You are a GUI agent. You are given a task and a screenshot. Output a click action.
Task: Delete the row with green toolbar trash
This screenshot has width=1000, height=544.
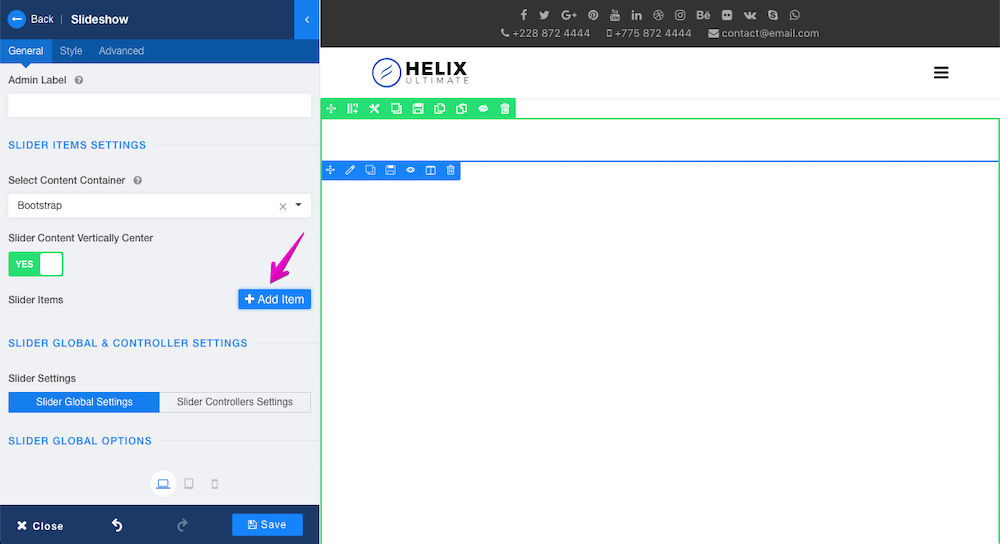pyautogui.click(x=504, y=109)
